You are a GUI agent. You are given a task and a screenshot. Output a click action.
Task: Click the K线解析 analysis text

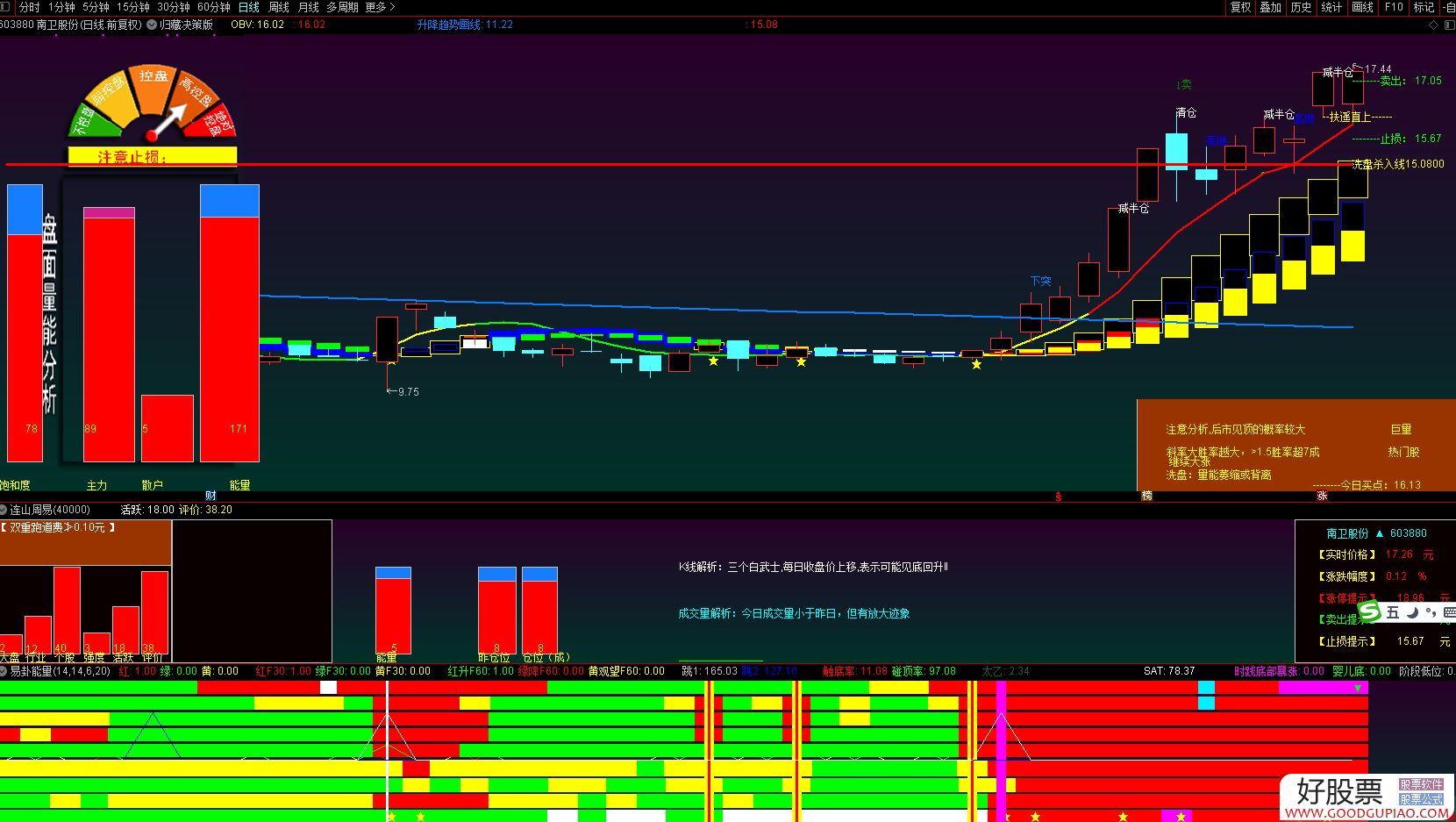tap(813, 567)
